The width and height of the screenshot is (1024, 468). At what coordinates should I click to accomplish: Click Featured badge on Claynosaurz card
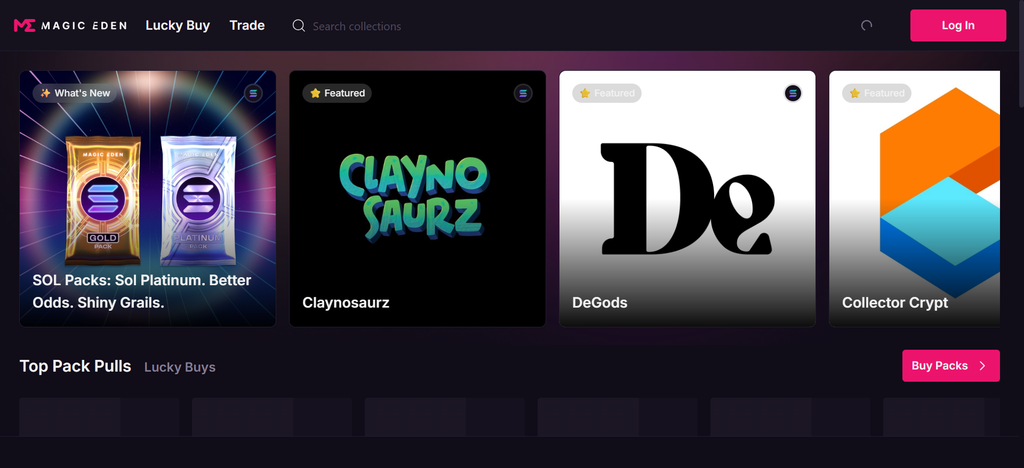(x=337, y=93)
